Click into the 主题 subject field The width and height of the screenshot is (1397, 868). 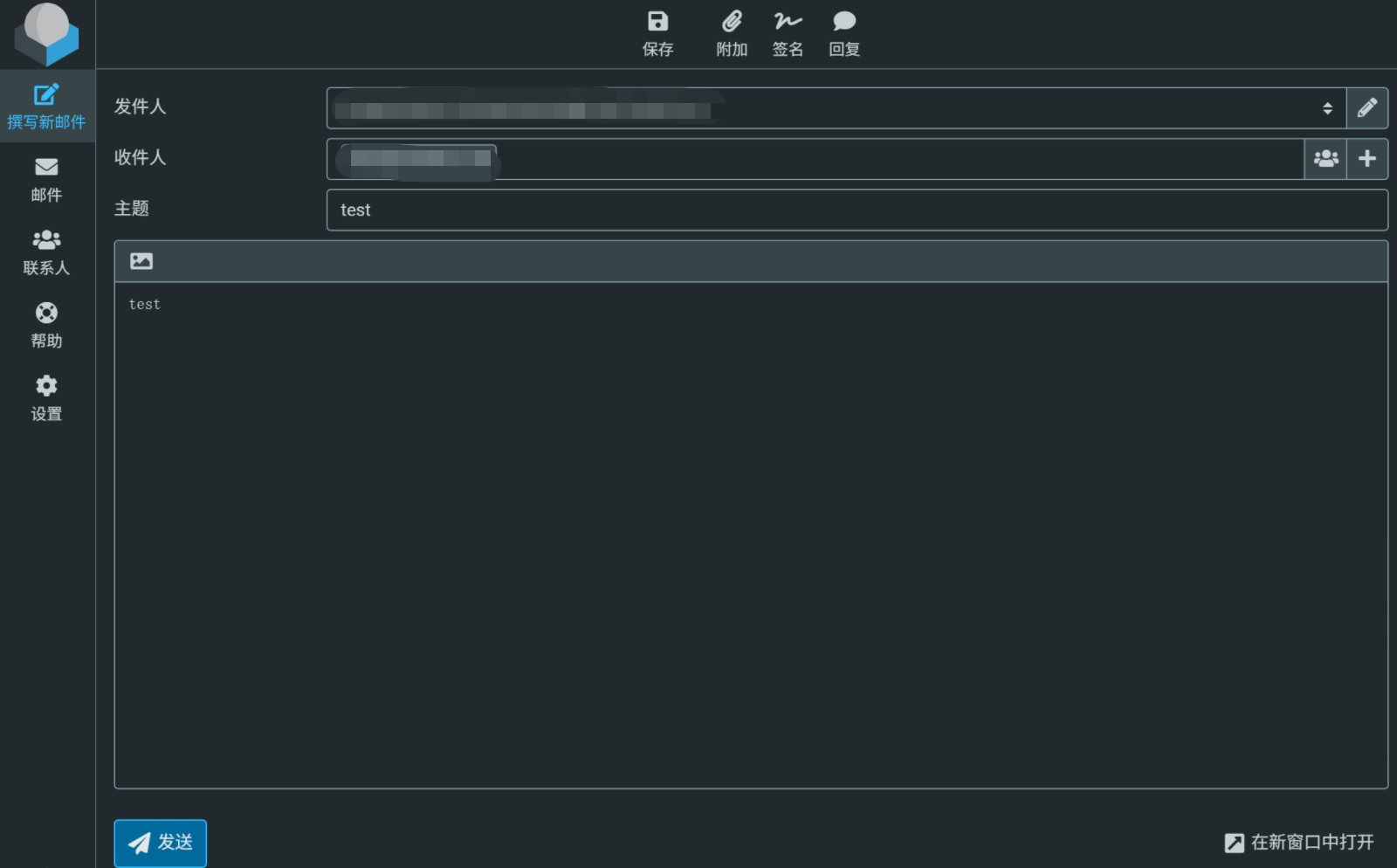pos(856,210)
